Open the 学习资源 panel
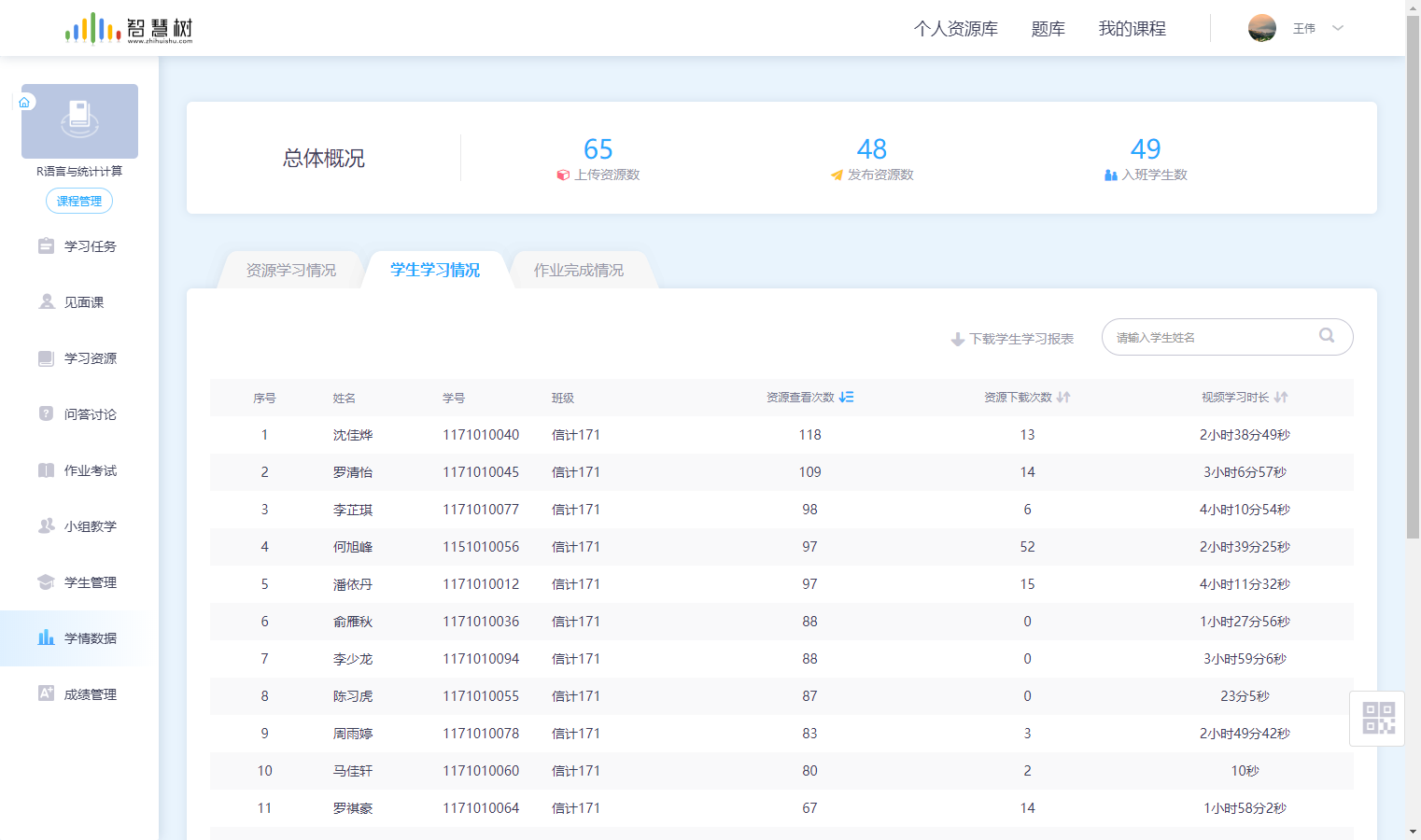 click(x=79, y=357)
